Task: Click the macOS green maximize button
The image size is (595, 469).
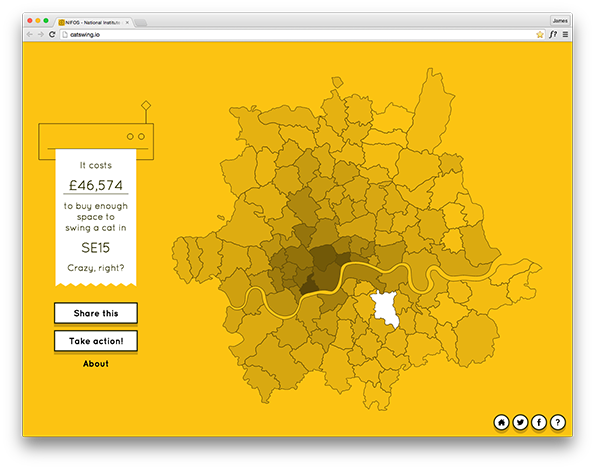Action: click(x=46, y=20)
